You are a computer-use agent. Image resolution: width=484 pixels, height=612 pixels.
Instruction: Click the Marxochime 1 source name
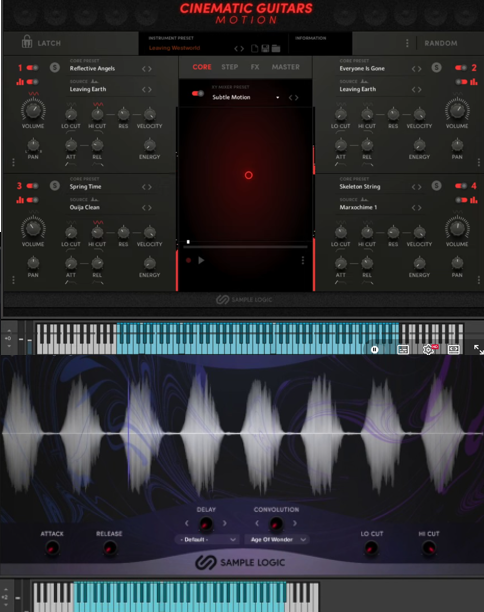[358, 207]
